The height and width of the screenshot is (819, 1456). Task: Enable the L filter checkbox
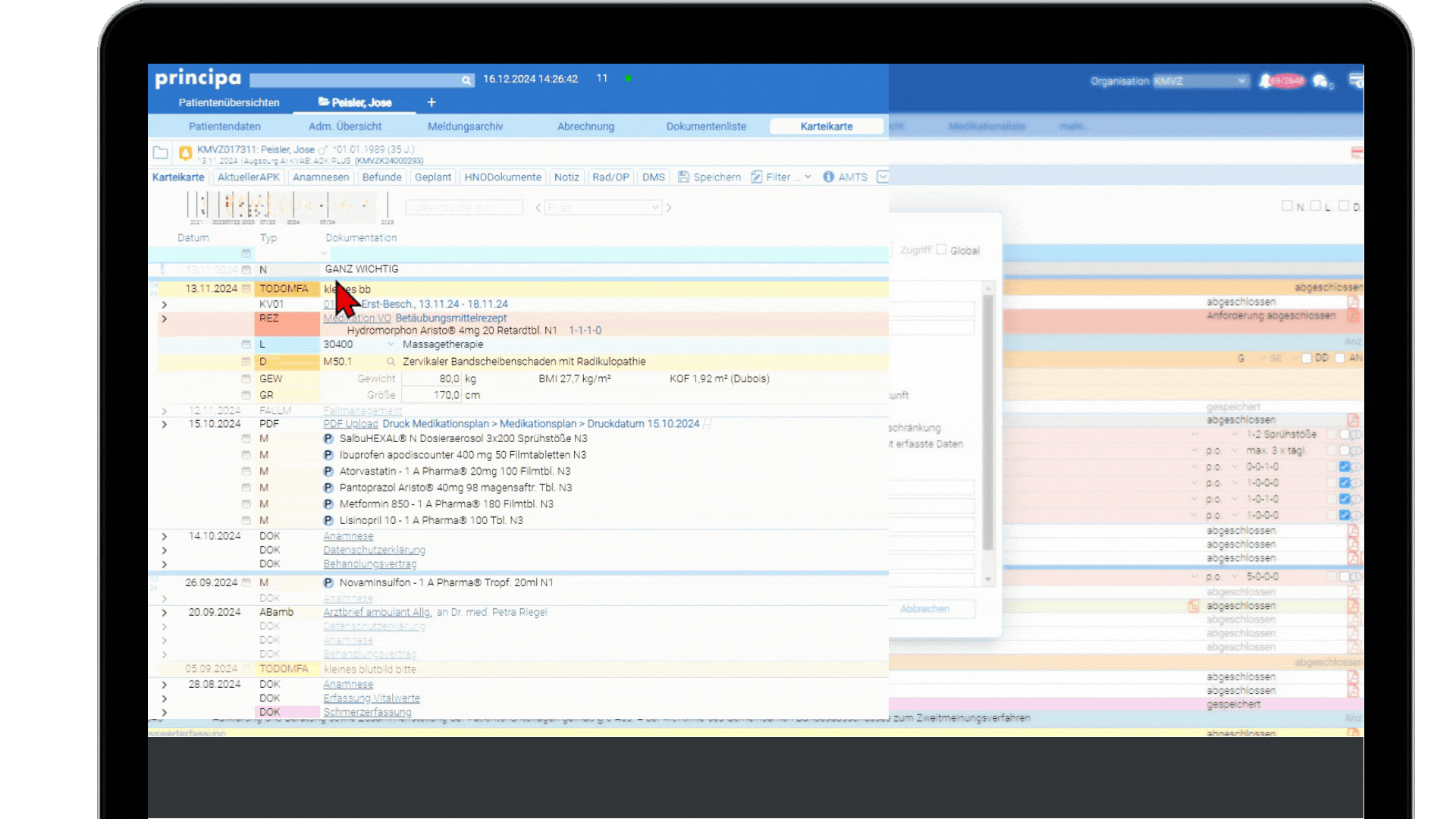[x=1316, y=206]
